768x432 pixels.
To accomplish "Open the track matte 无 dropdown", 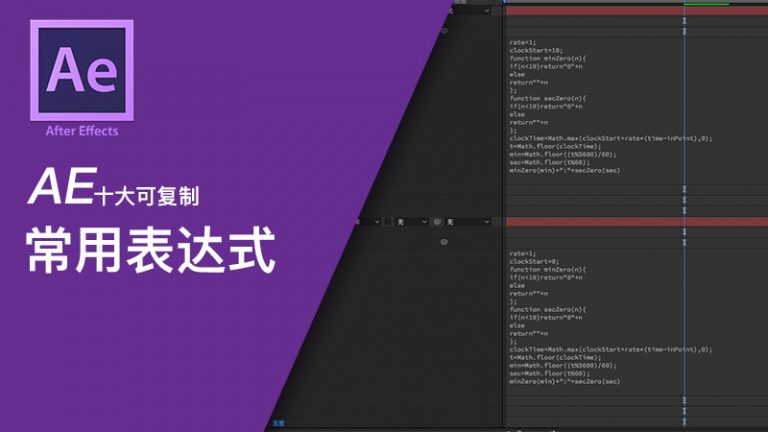I will click(411, 222).
